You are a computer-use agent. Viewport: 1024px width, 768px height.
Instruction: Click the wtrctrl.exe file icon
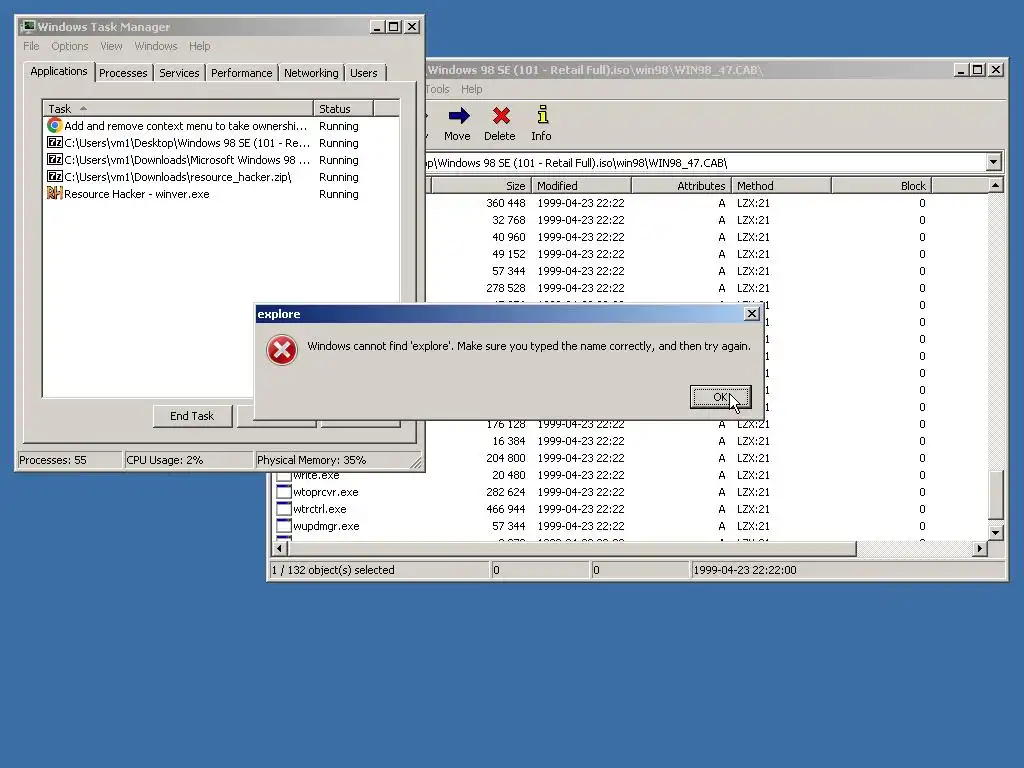click(x=283, y=508)
